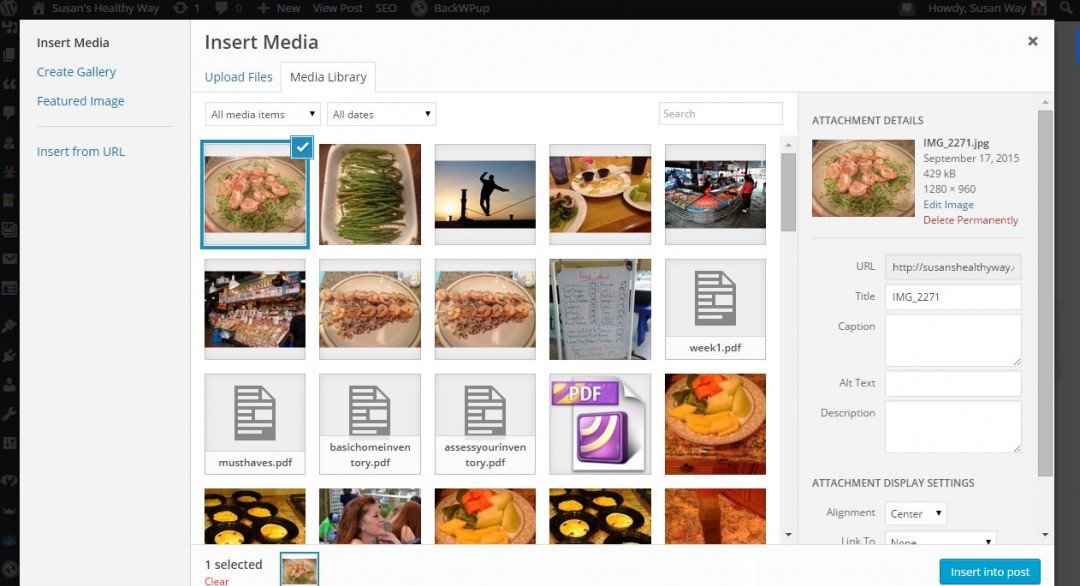The height and width of the screenshot is (586, 1080).
Task: Switch to the Upload Files tab
Action: [x=238, y=77]
